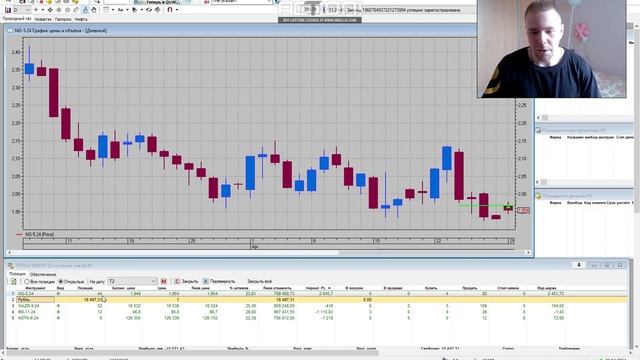Select the pencil drawing tool
640x360 pixels.
tap(76, 10)
